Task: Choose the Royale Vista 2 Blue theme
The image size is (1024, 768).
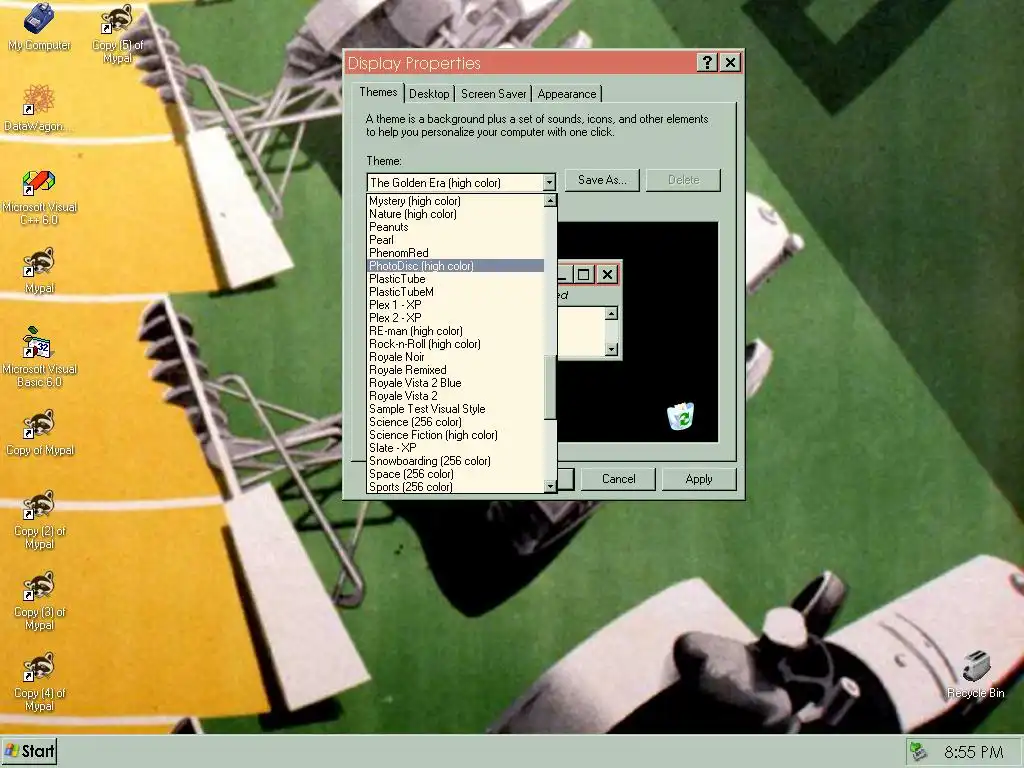Action: click(x=456, y=383)
